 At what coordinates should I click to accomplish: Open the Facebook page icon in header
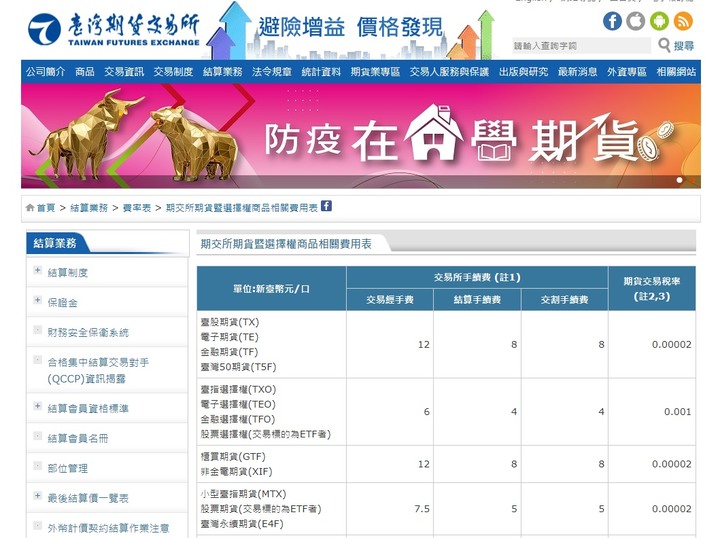tap(612, 21)
